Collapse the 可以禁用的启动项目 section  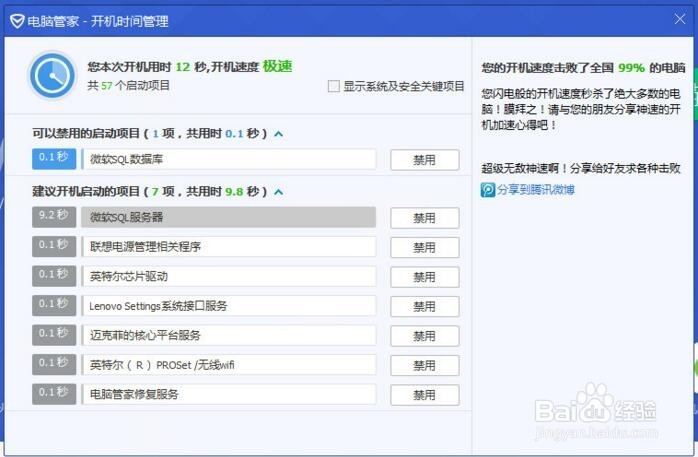279,133
